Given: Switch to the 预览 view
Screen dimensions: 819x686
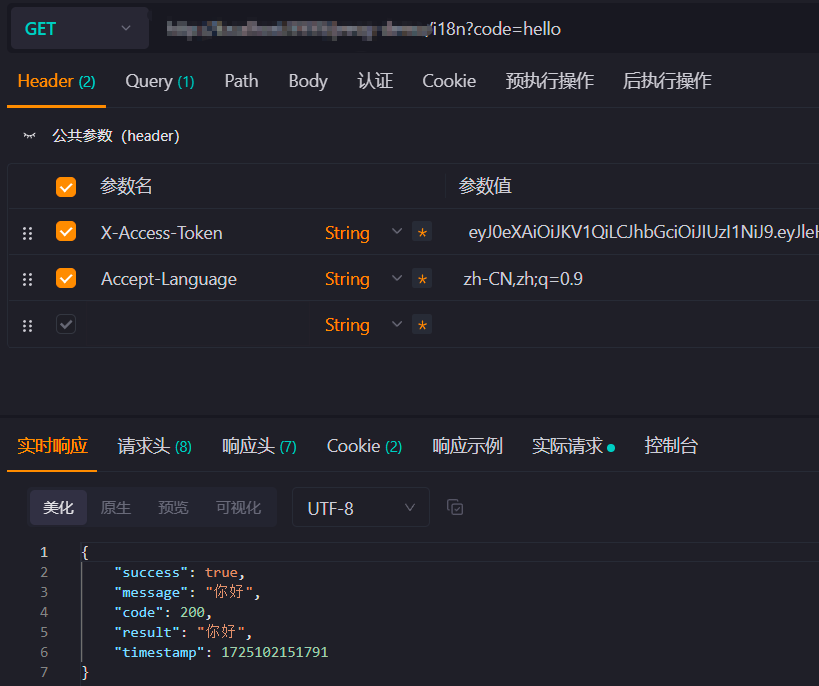Looking at the screenshot, I should (x=173, y=507).
